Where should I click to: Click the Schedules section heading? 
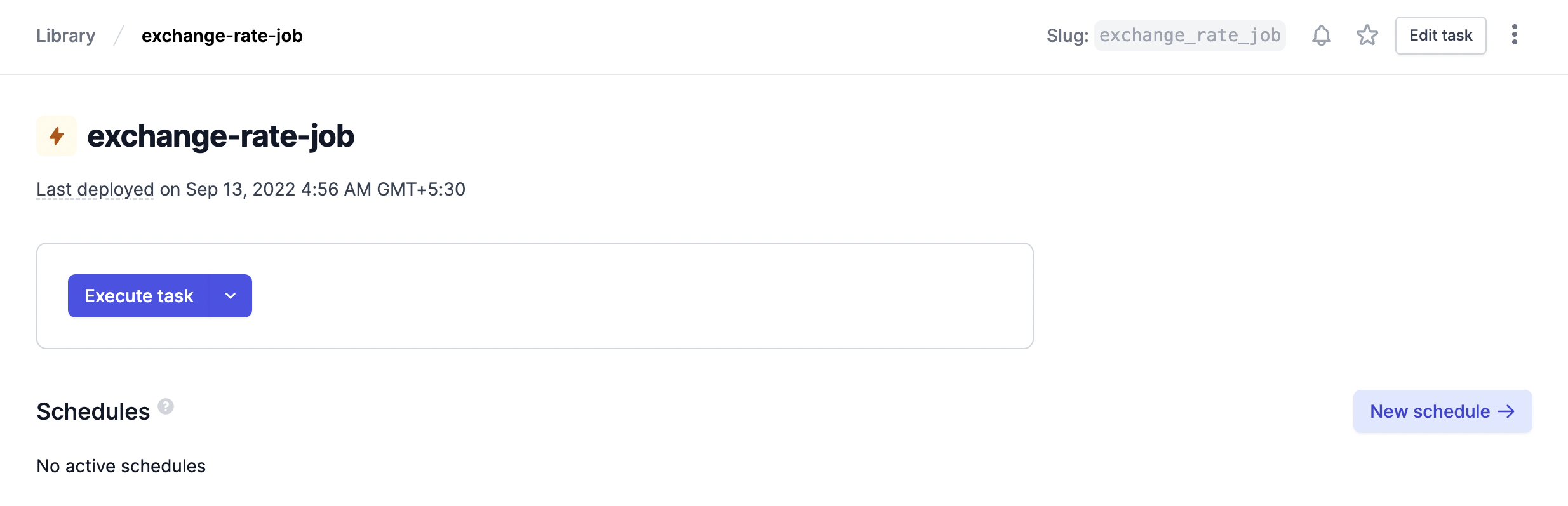pos(93,411)
